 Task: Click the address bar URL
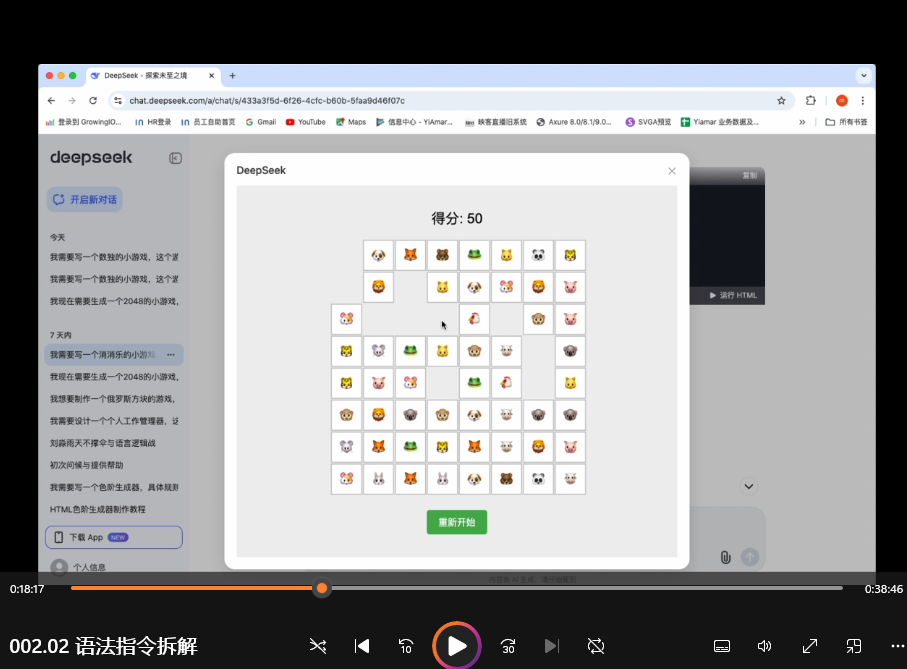tap(267, 101)
